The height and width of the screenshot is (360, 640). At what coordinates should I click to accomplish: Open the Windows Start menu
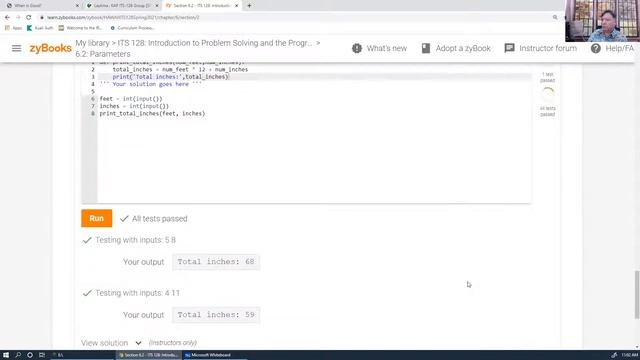6,355
